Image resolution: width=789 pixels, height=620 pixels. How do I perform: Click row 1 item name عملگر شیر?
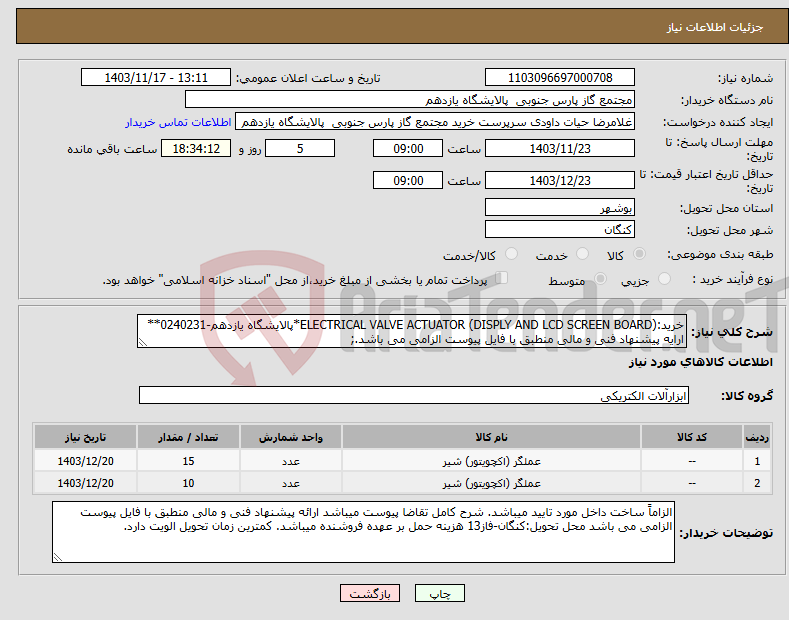point(491,461)
